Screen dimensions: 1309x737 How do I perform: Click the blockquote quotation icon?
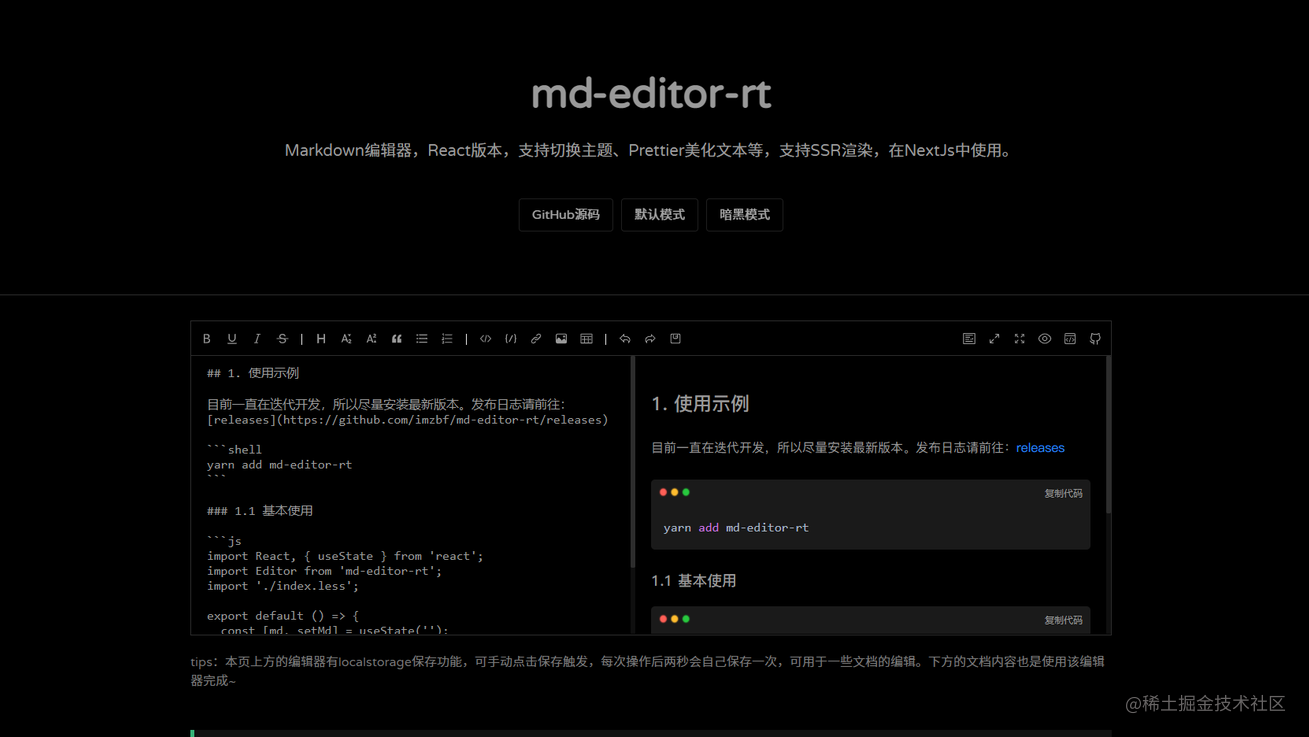click(x=396, y=339)
